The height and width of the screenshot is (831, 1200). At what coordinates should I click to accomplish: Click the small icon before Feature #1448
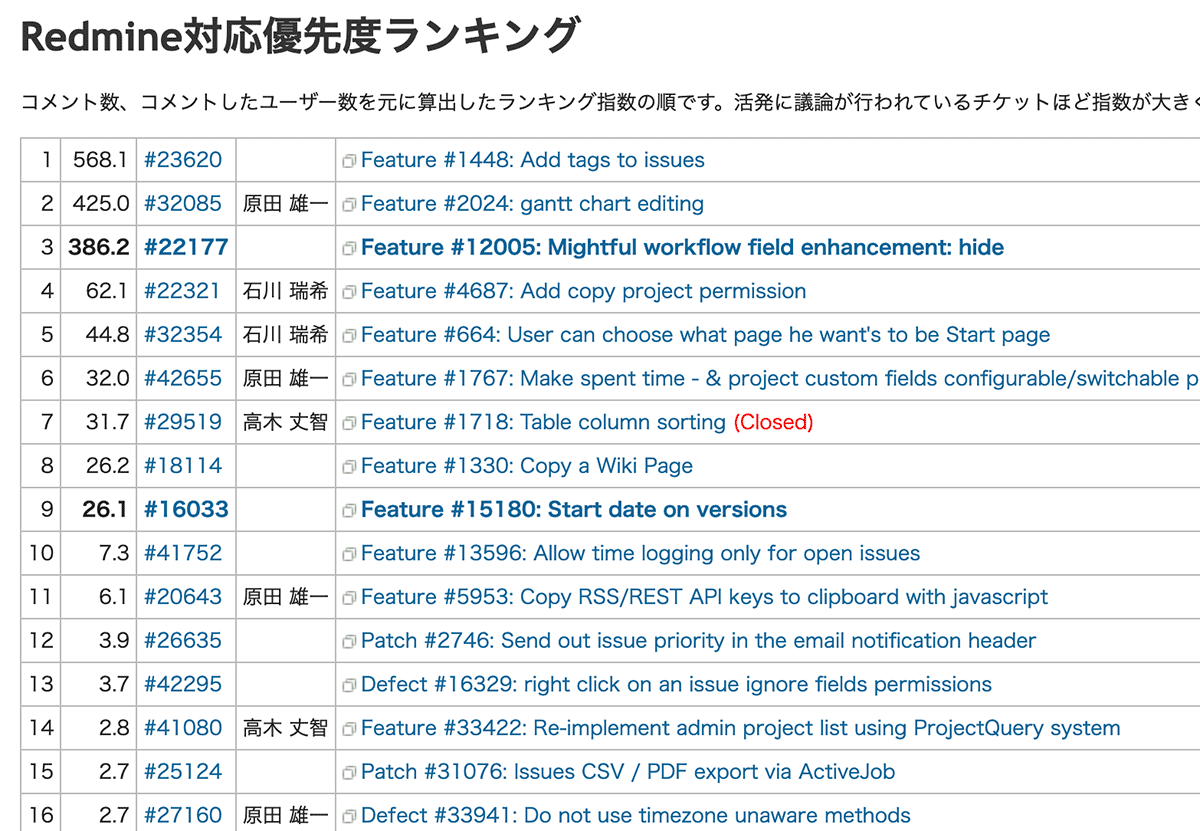[x=349, y=161]
